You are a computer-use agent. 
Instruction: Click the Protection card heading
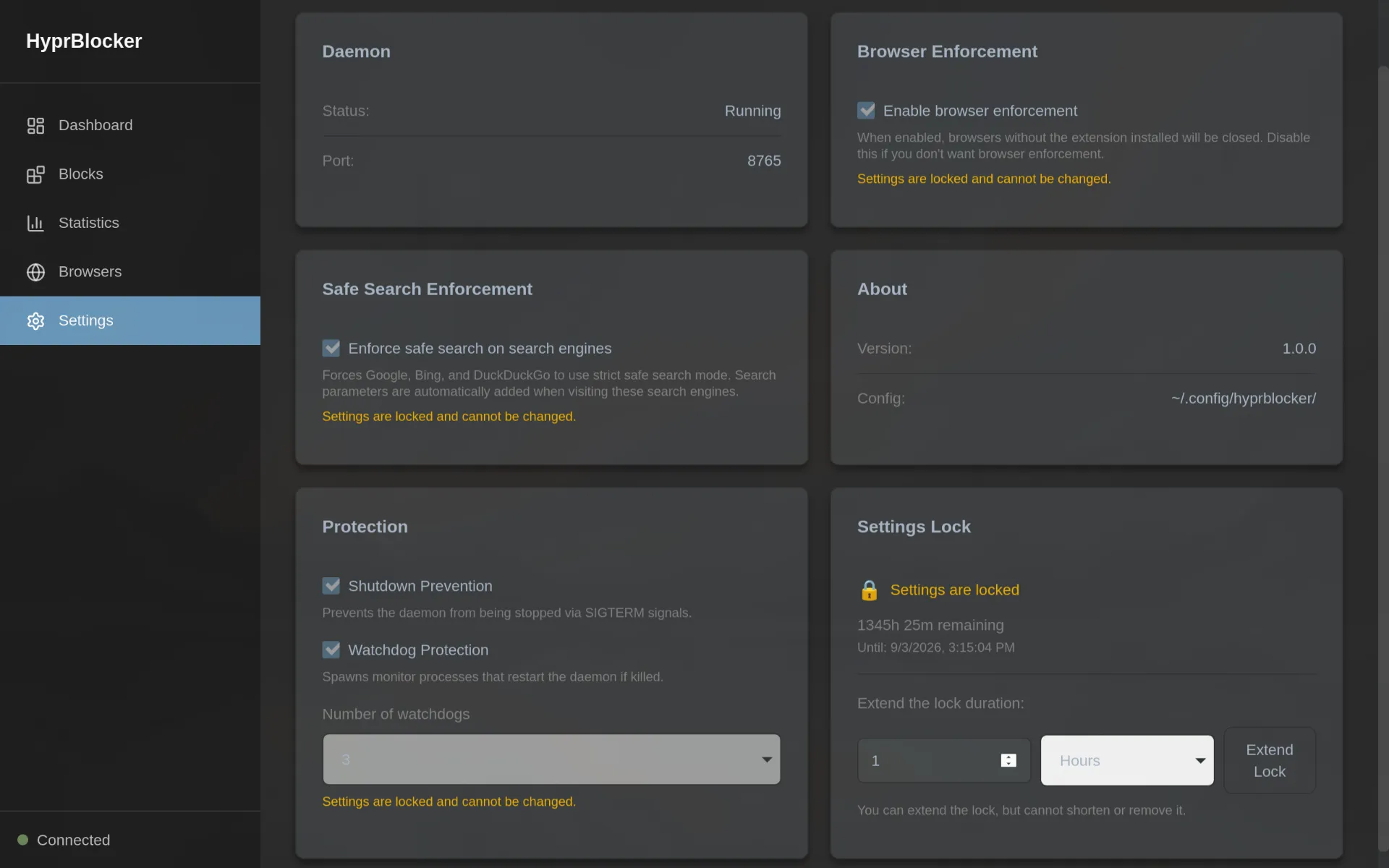(365, 527)
